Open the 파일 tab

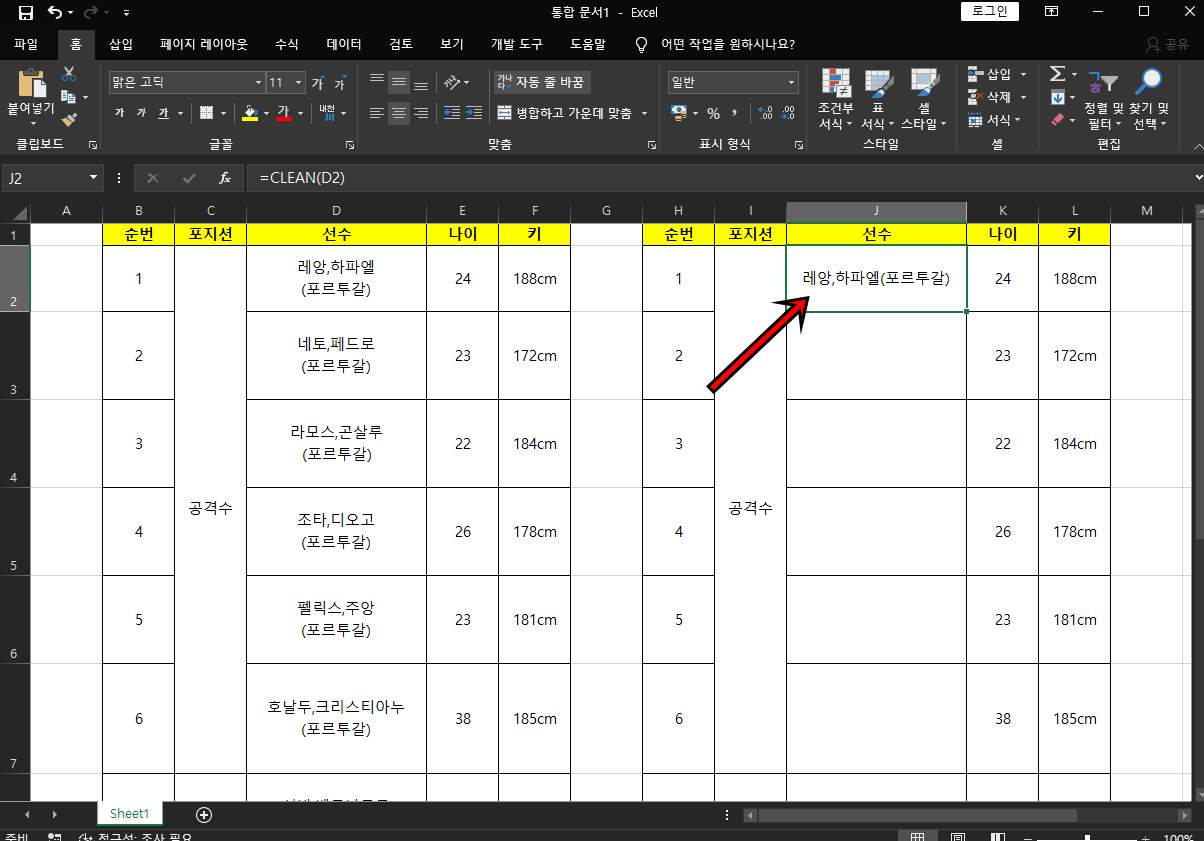click(x=26, y=44)
